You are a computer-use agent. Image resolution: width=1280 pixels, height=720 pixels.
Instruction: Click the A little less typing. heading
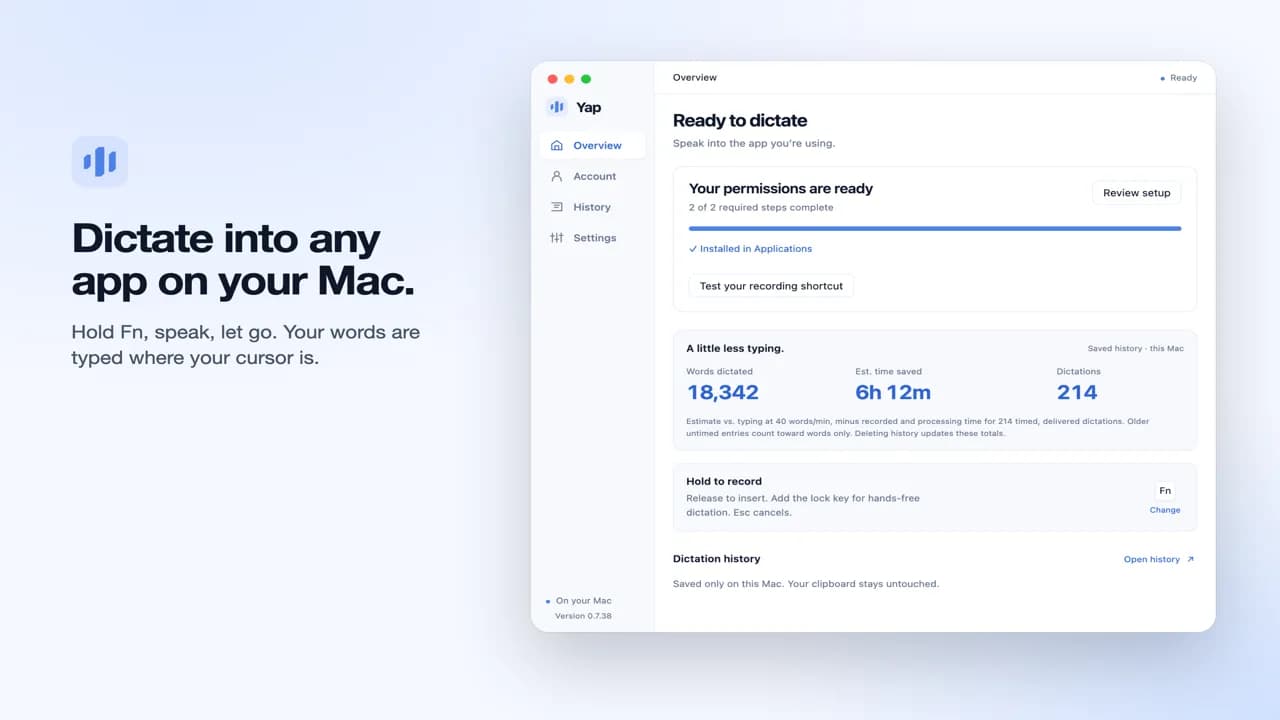(735, 349)
